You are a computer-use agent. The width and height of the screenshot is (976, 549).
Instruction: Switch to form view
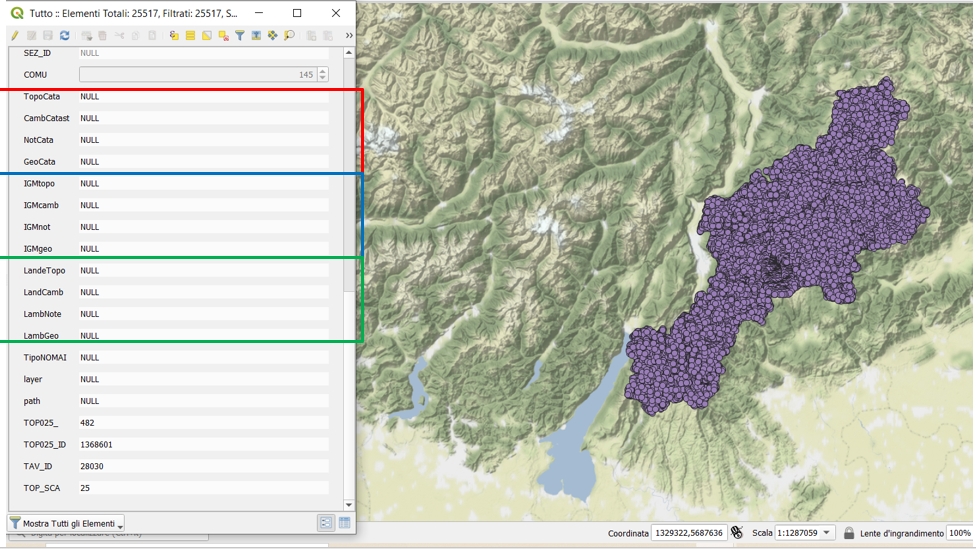pyautogui.click(x=326, y=523)
